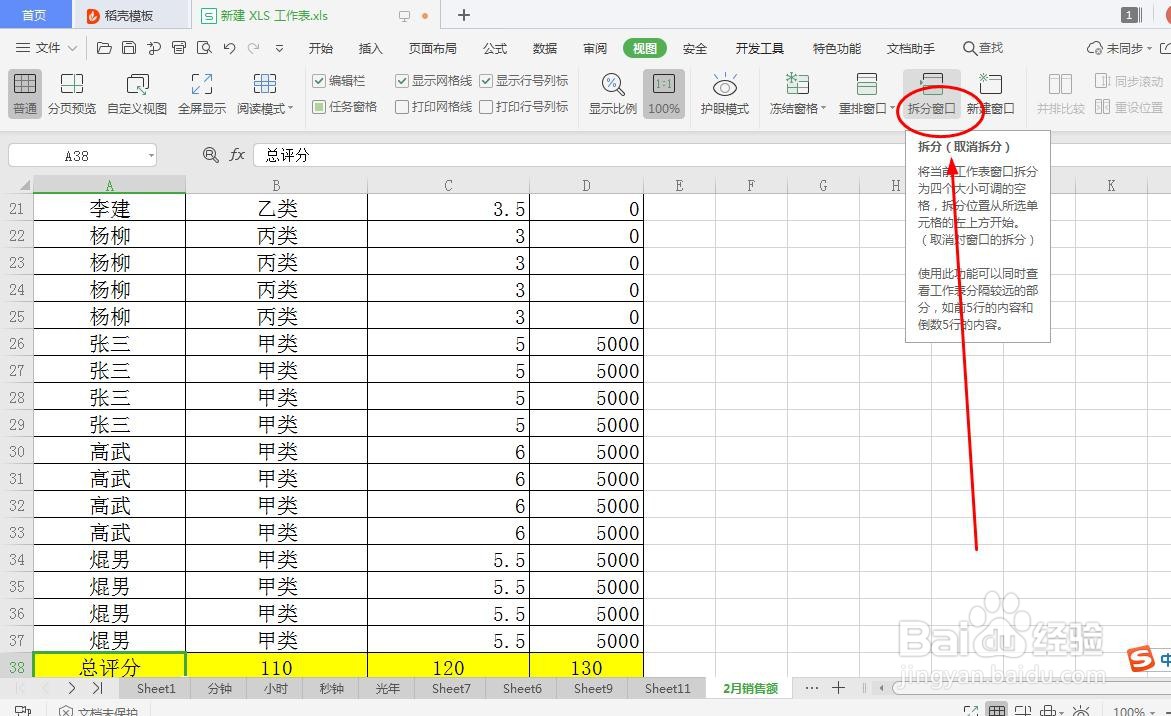The height and width of the screenshot is (716, 1171).
Task: Uncheck 显示行号列标 checkbox
Action: click(486, 81)
